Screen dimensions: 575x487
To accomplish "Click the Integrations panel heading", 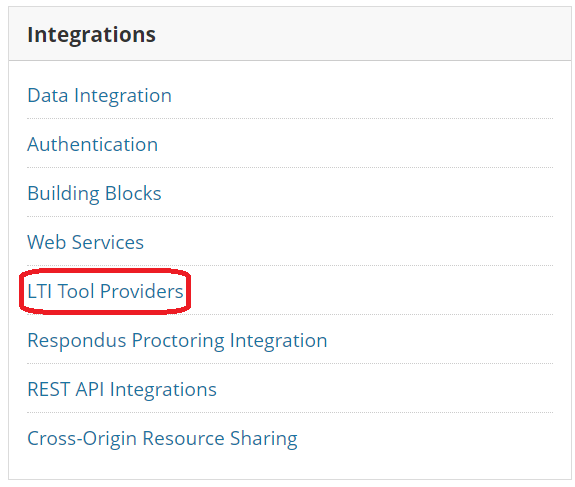I will 91,35.
